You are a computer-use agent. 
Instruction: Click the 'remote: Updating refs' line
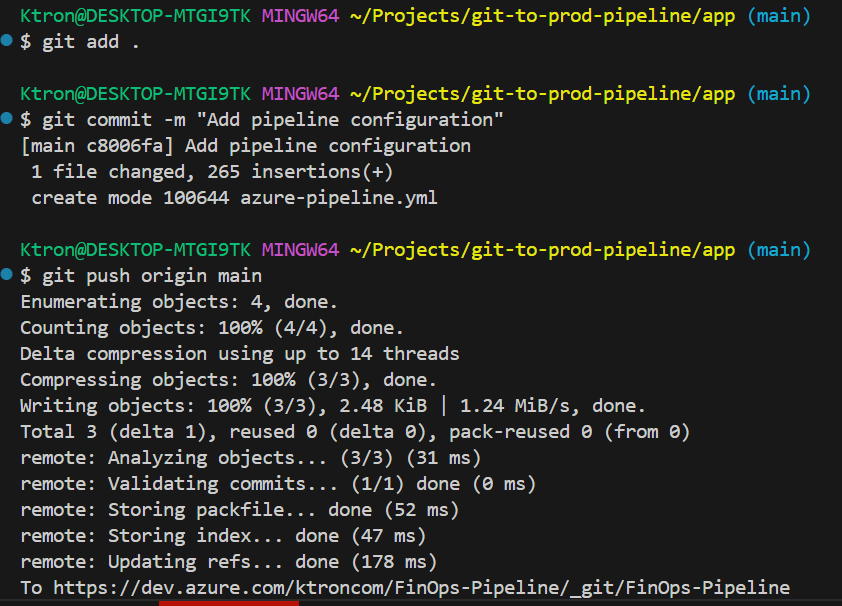pos(229,561)
